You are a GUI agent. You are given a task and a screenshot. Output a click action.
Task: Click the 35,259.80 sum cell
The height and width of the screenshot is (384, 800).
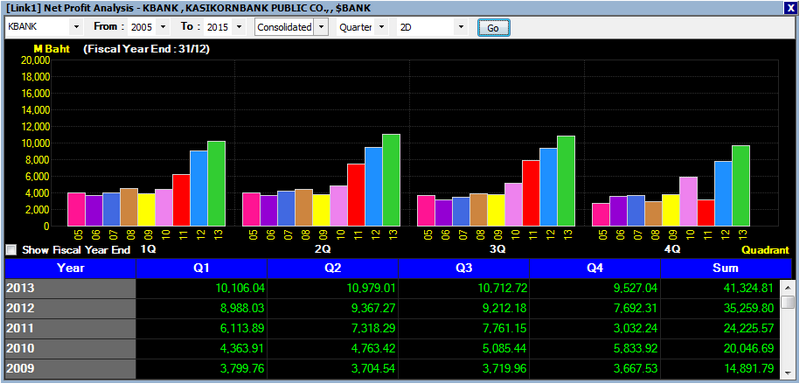[x=721, y=309]
